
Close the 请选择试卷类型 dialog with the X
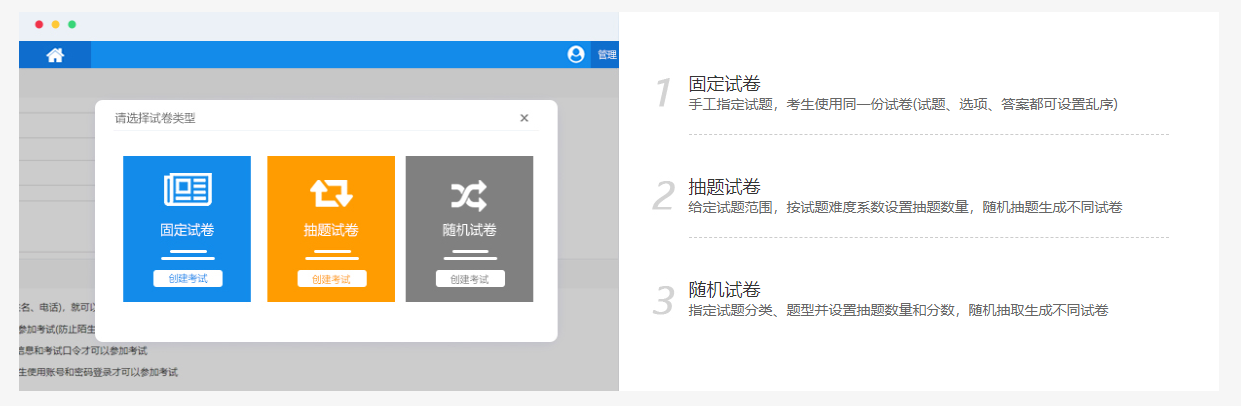[x=524, y=118]
